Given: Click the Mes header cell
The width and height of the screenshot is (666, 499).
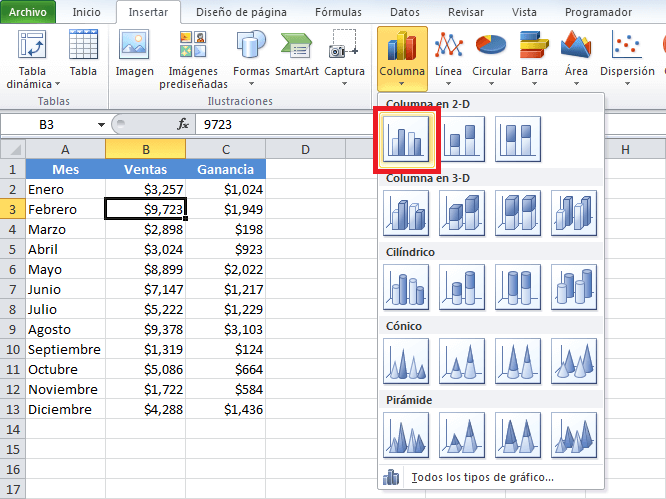Looking at the screenshot, I should tap(65, 169).
